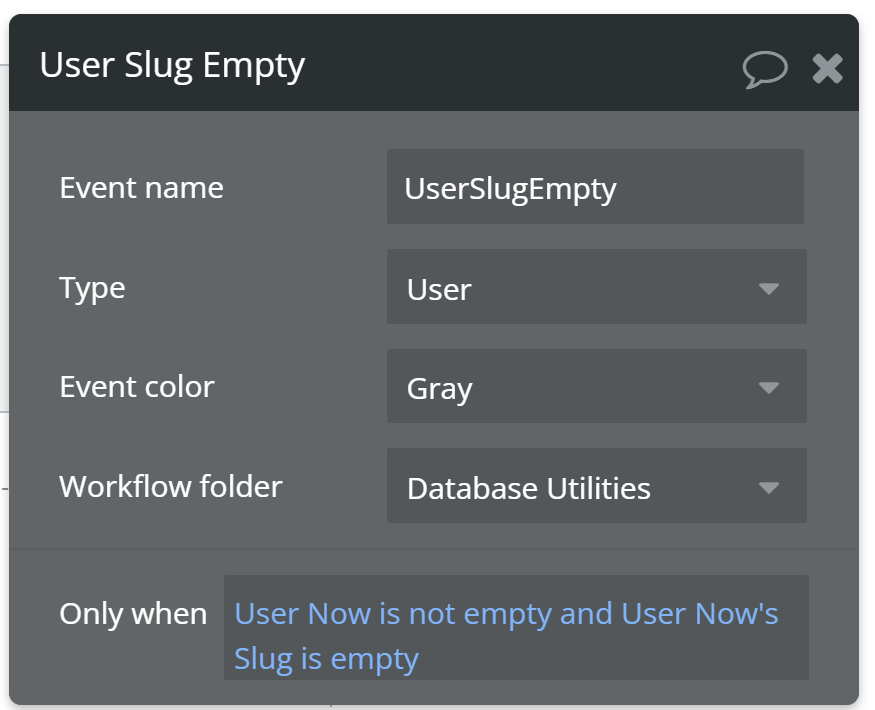Click the Only when label
This screenshot has width=875, height=710.
pos(133,613)
